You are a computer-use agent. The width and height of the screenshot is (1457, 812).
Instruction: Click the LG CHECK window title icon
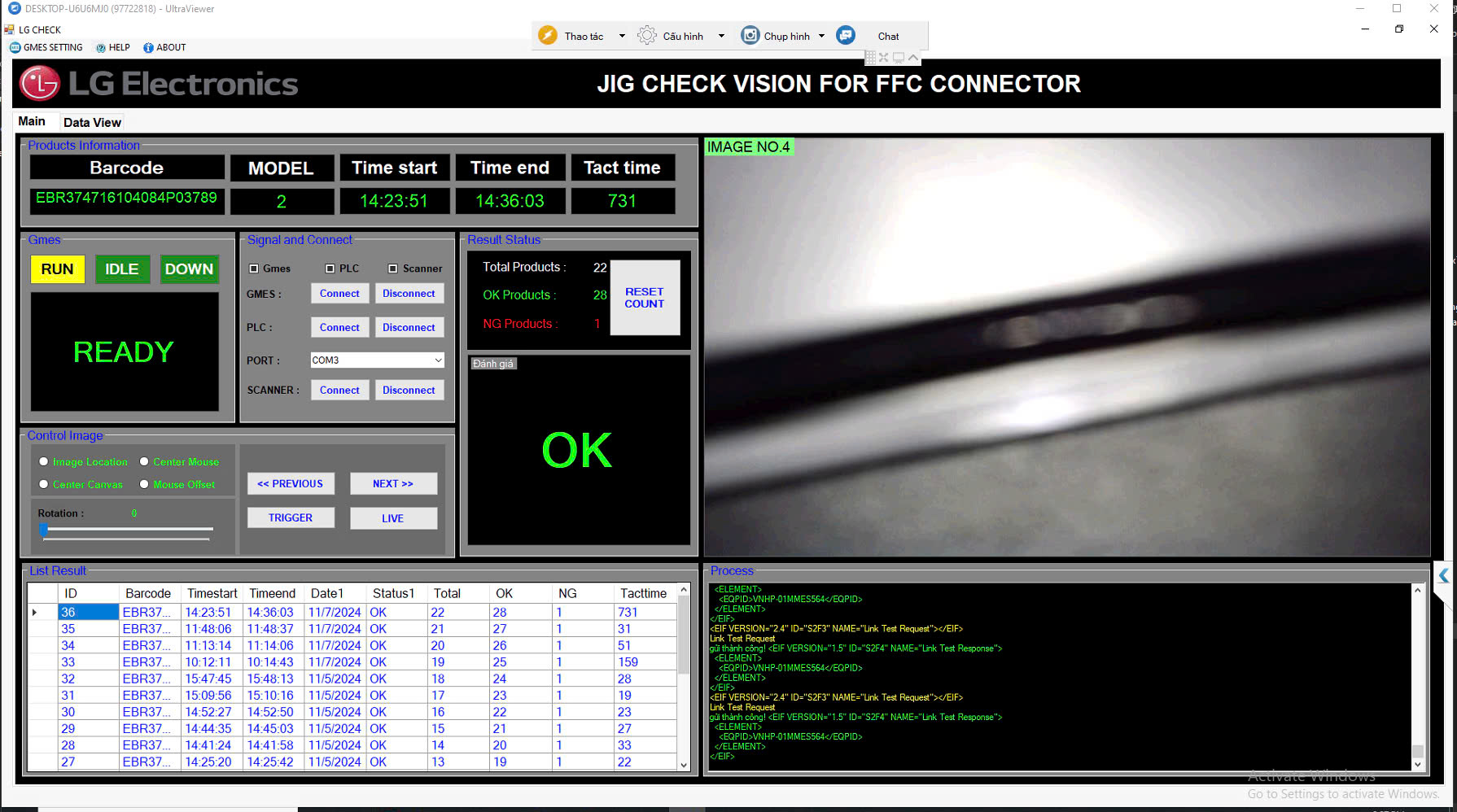click(x=9, y=29)
